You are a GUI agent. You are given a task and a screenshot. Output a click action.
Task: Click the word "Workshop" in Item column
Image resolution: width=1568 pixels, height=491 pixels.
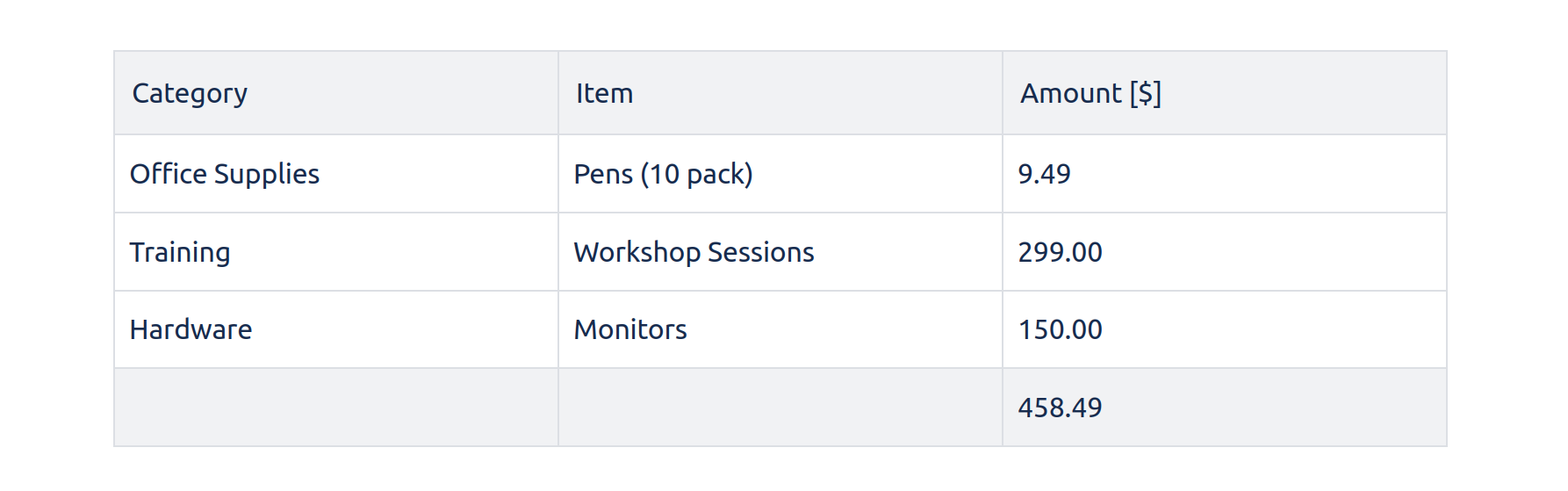point(637,252)
